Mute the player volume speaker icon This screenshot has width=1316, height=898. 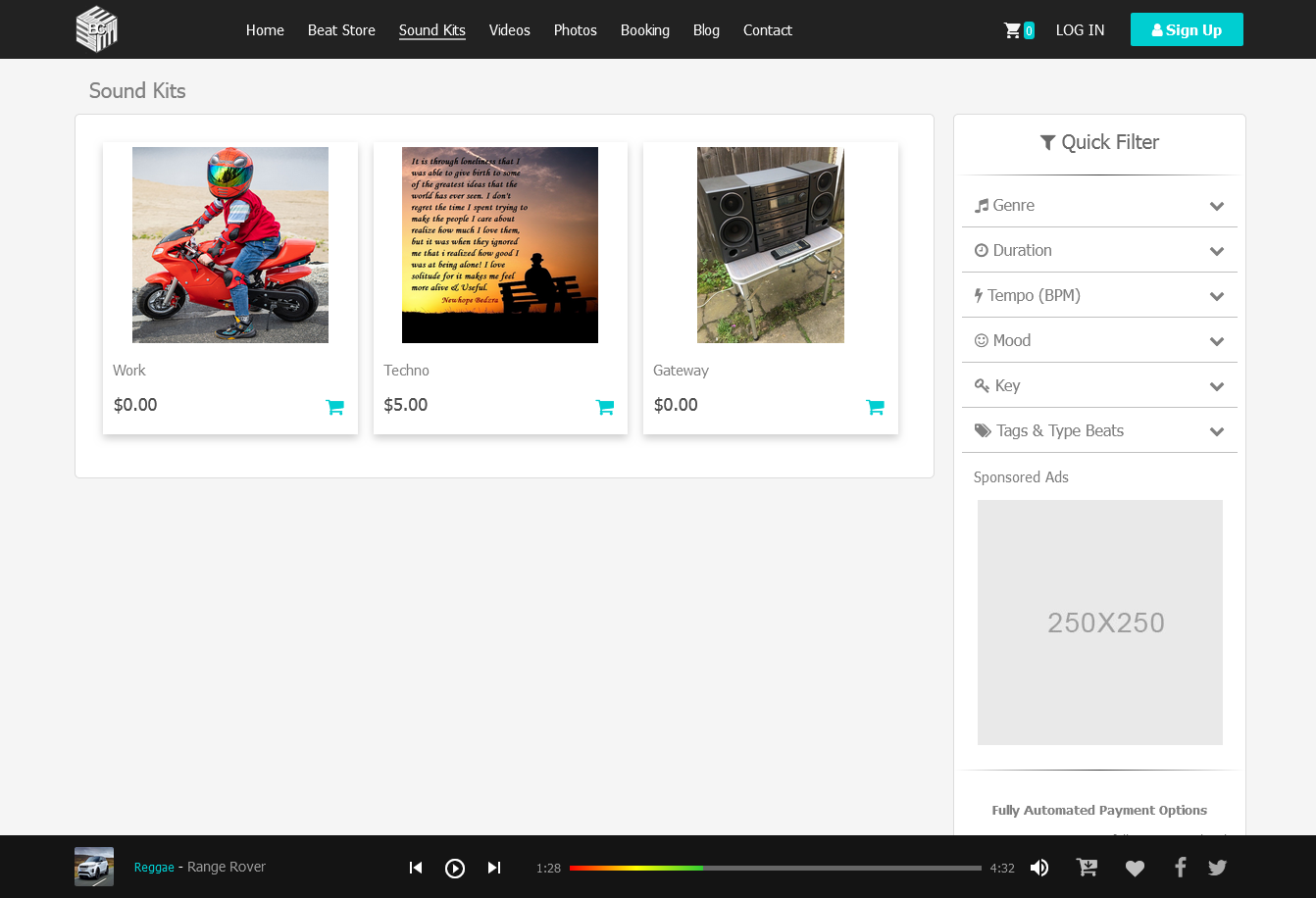click(x=1039, y=868)
